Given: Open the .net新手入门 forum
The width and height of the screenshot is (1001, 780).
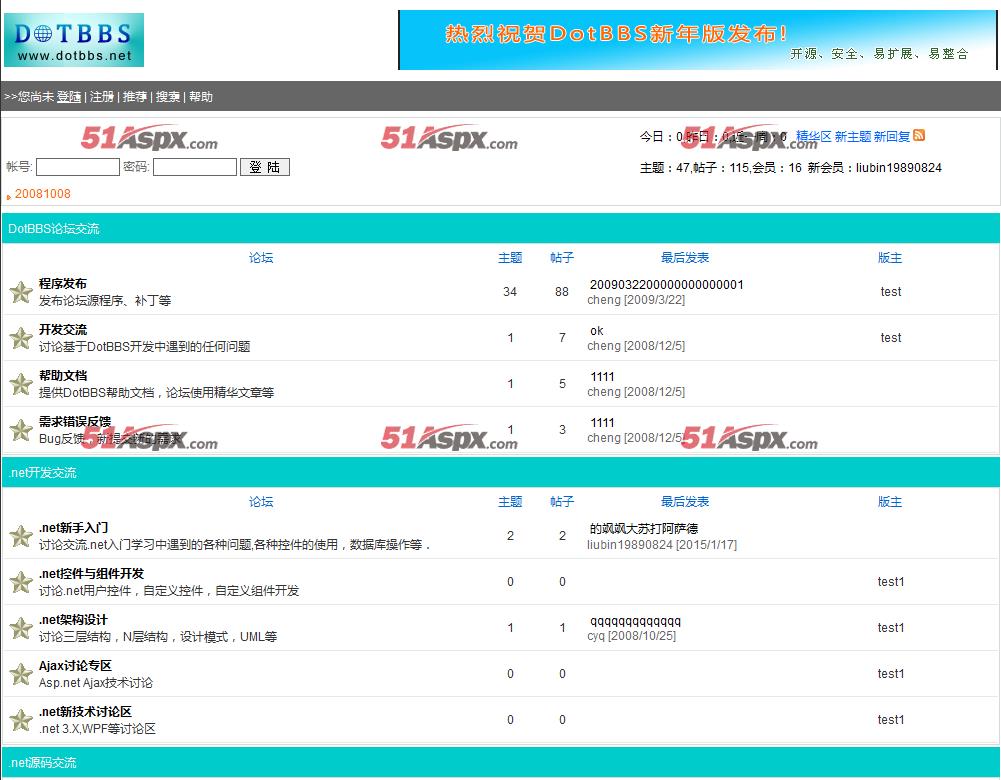Looking at the screenshot, I should click(x=73, y=527).
